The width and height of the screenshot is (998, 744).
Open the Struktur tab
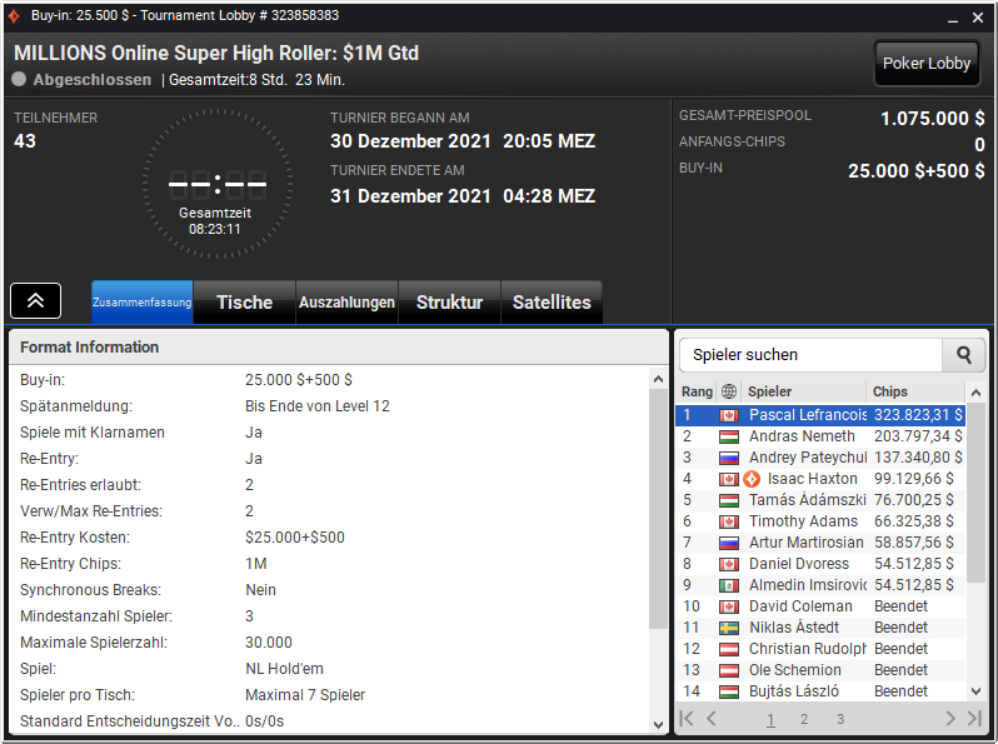(449, 302)
